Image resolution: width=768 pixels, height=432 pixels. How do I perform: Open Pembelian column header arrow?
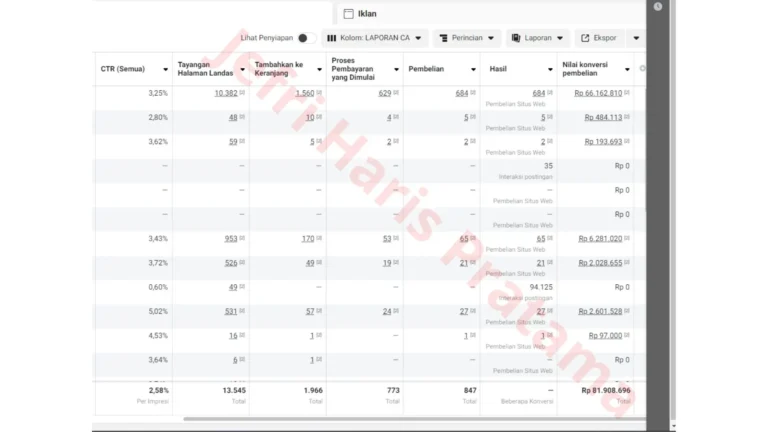474,69
